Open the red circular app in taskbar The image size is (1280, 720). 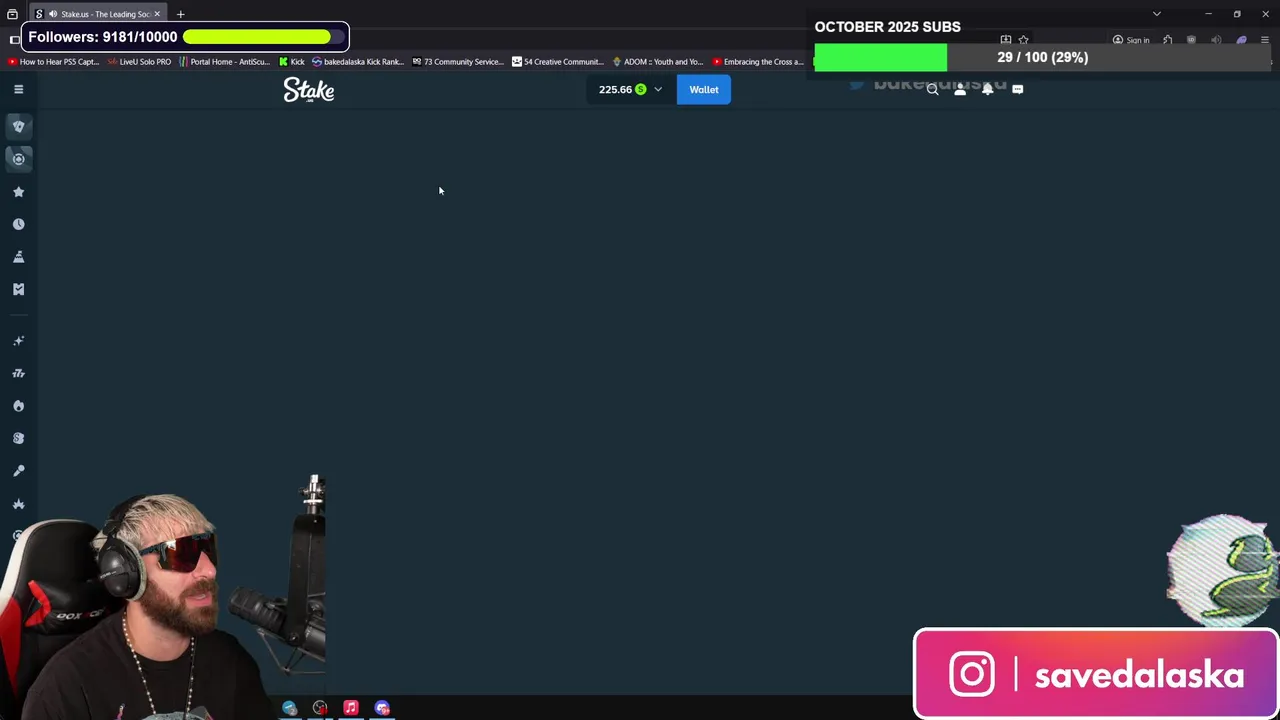320,708
